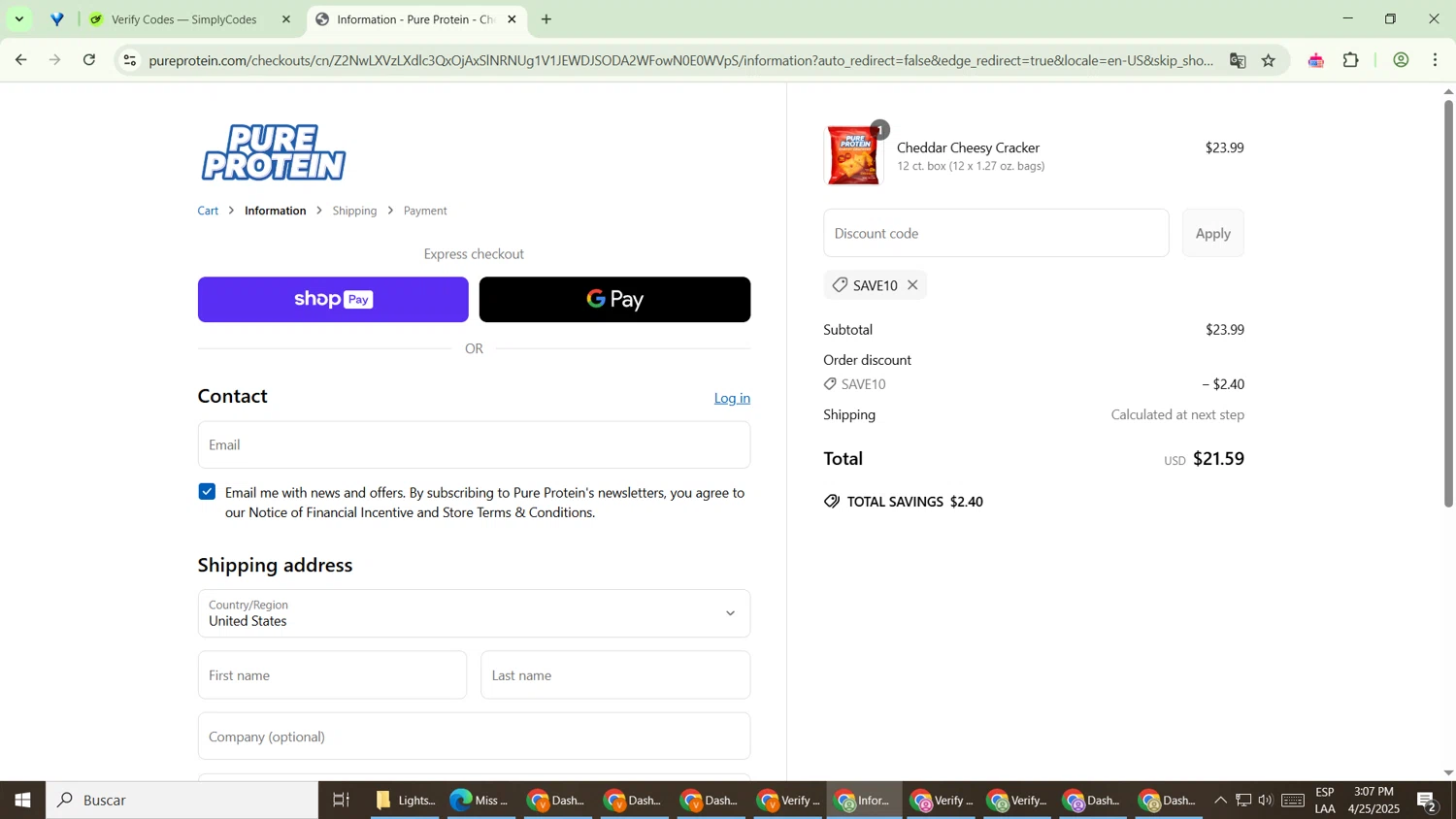Switch to the Verify Codes — SimplyCodes tab
Image resolution: width=1456 pixels, height=819 pixels.
coord(184,19)
